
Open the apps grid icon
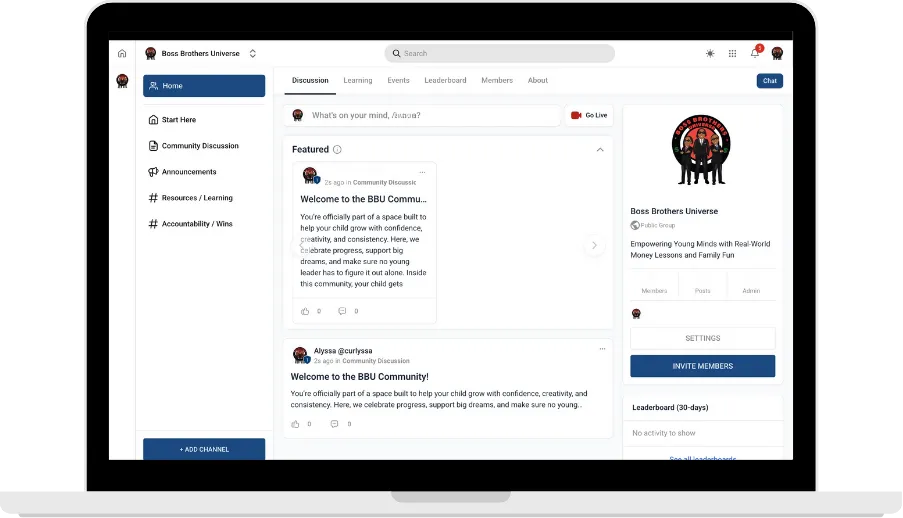(x=732, y=54)
